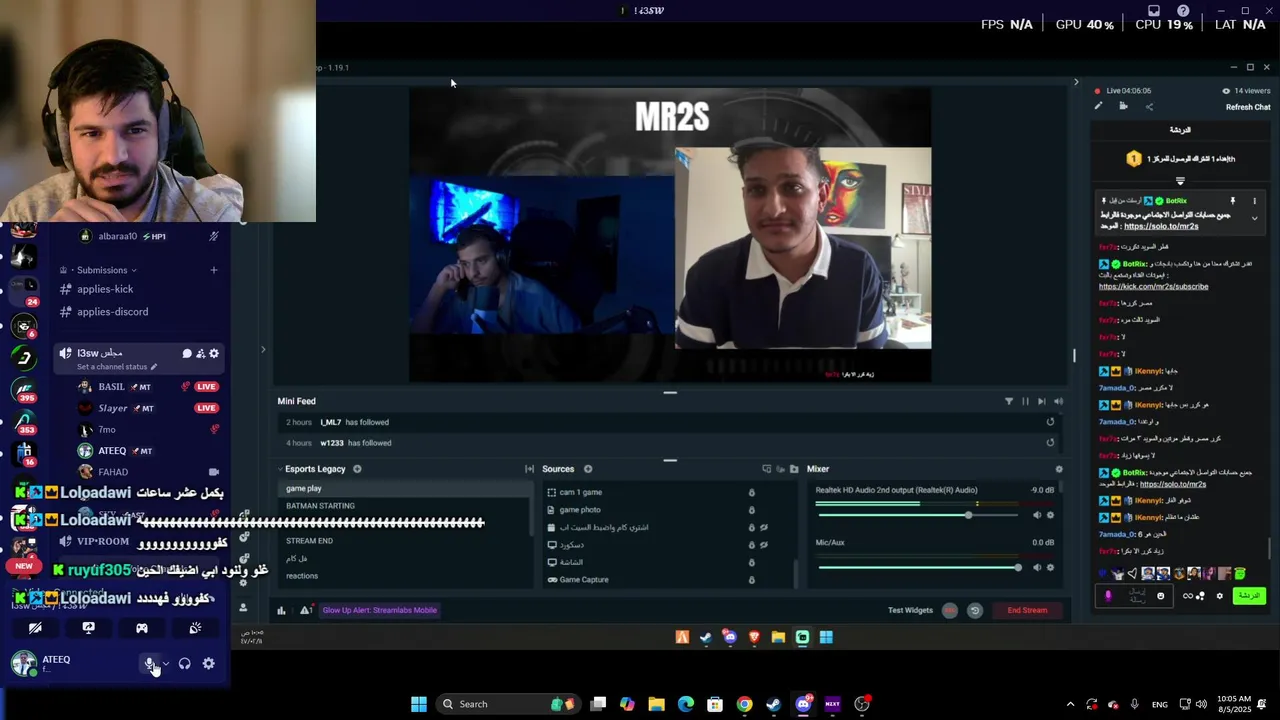Select Game Capture source

click(645, 580)
